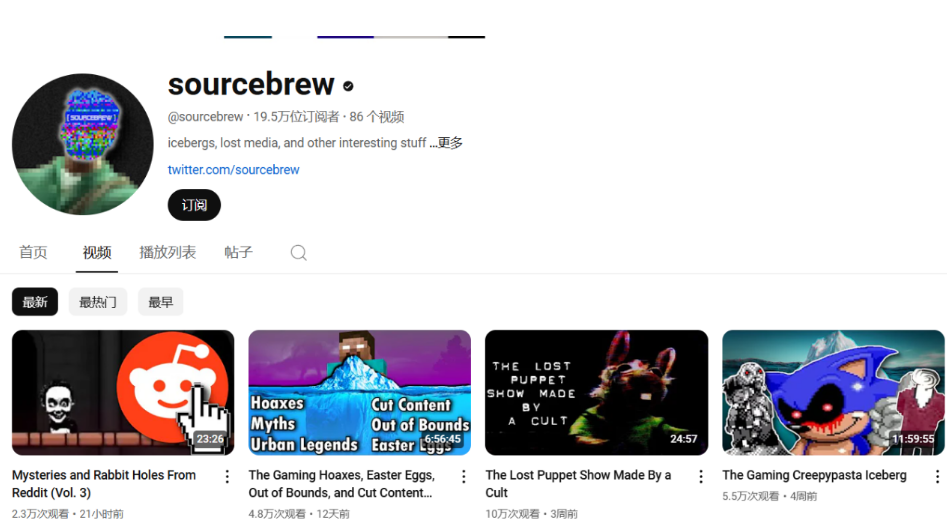Click the 23:26 duration badge
This screenshot has height=522, width=947.
pyautogui.click(x=210, y=439)
